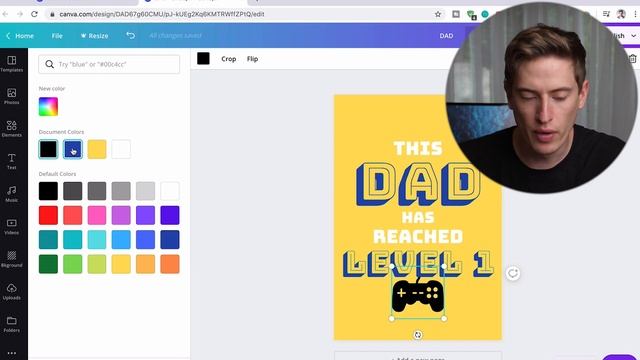Open the Videos sidebar panel
Image resolution: width=640 pixels, height=360 pixels.
click(11, 227)
